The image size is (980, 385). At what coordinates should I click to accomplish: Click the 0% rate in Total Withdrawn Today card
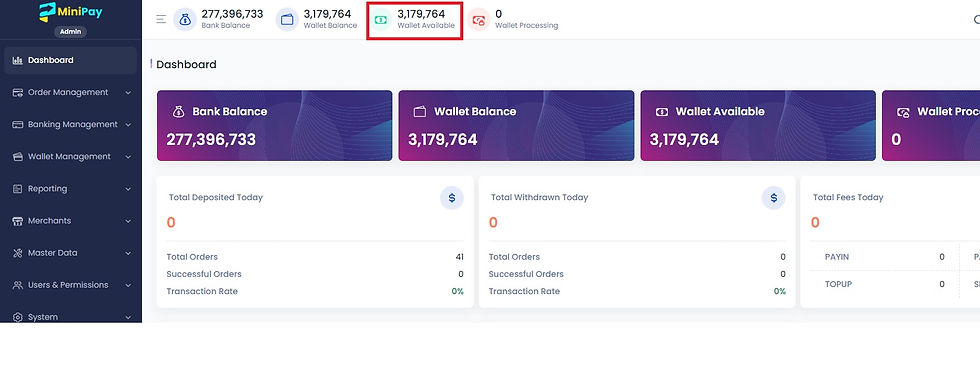[x=779, y=291]
